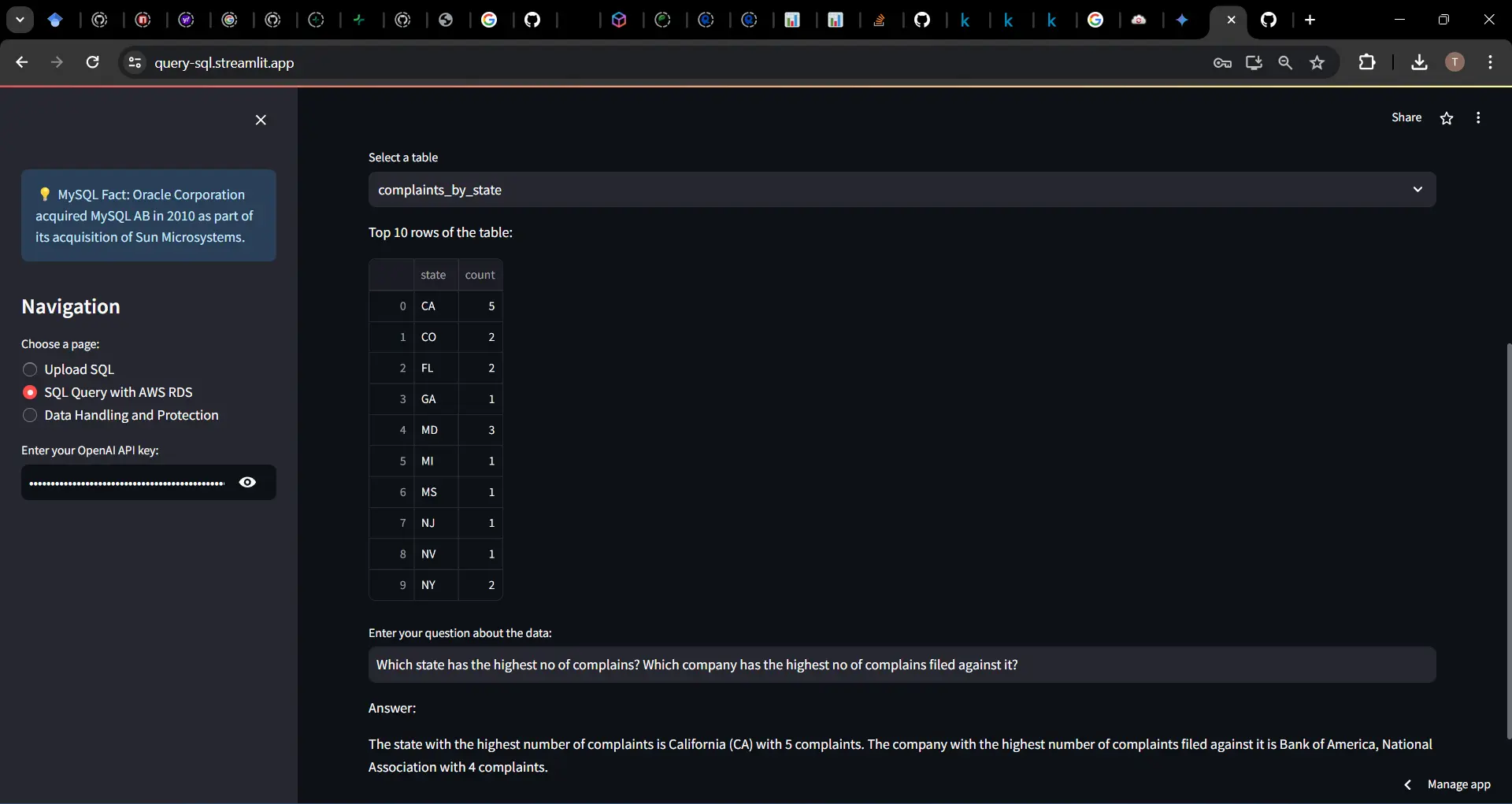Switch to the red circle icon tab
Image resolution: width=1512 pixels, height=804 pixels.
point(143,20)
